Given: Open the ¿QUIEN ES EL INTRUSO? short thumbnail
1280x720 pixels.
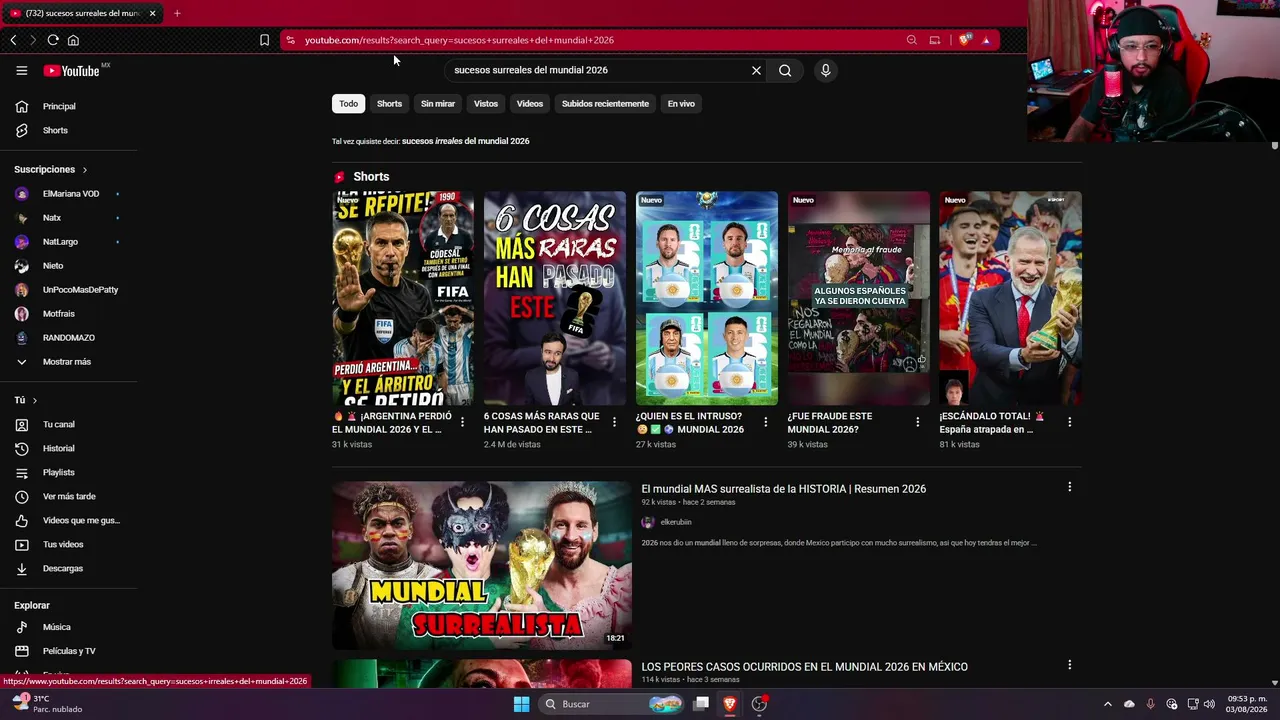Looking at the screenshot, I should [x=707, y=298].
